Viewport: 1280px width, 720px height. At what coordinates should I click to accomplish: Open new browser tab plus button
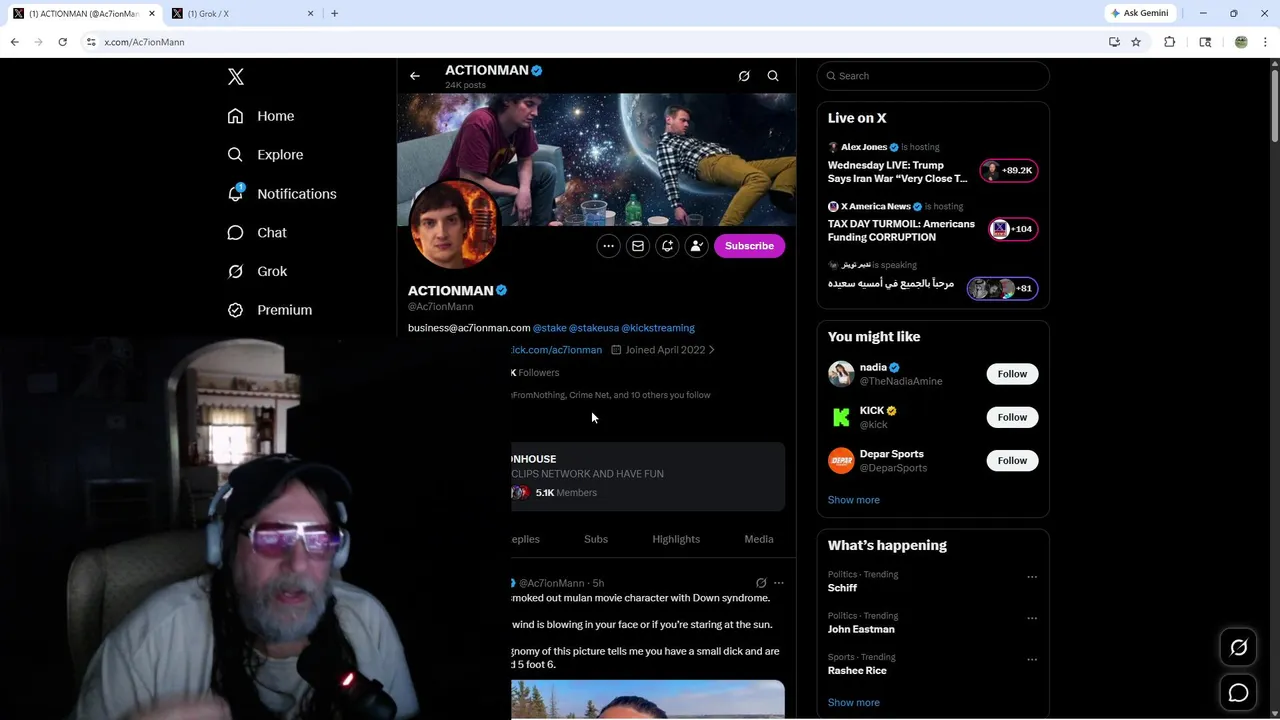[334, 13]
